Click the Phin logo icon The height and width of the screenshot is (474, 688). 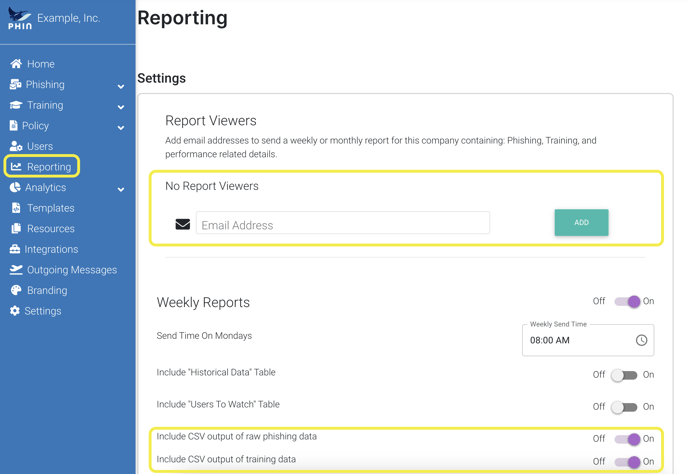(x=20, y=19)
